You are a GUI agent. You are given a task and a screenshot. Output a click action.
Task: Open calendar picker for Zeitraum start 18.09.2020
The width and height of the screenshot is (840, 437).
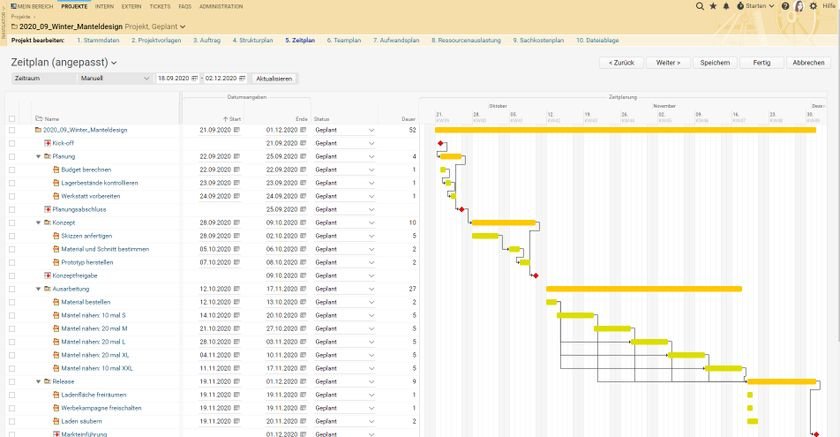point(194,78)
